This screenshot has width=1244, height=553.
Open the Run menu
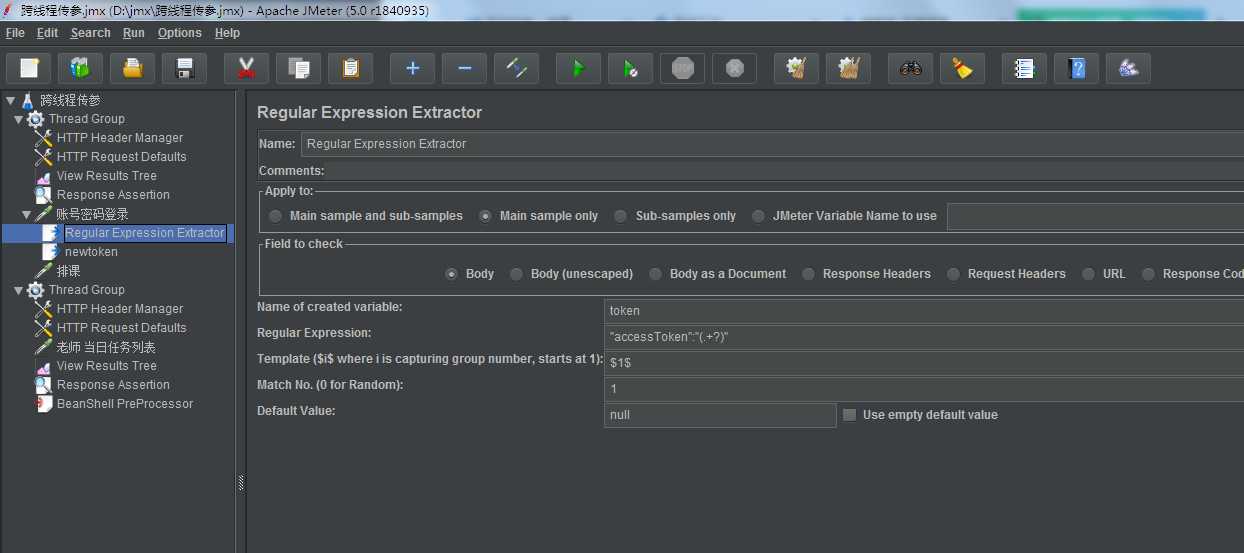tap(134, 33)
